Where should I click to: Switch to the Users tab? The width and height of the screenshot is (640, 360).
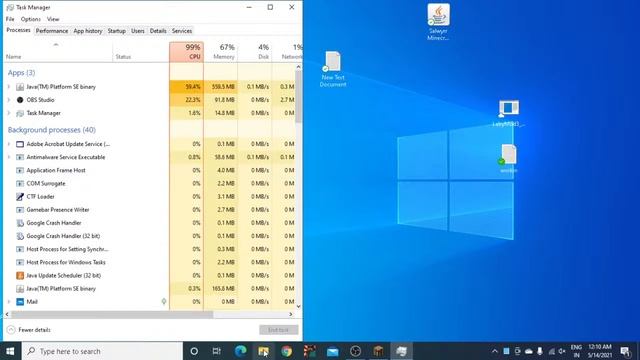click(138, 31)
